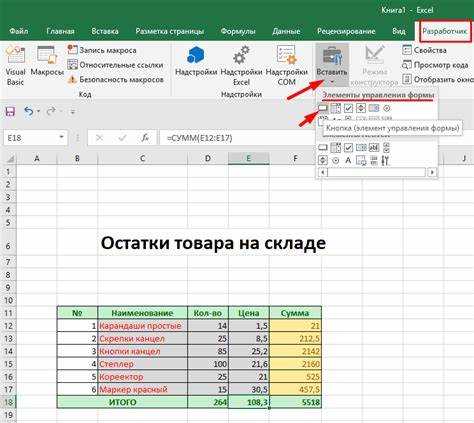The height and width of the screenshot is (423, 474).
Task: Toggle Относительные ссылки option
Action: pos(115,65)
